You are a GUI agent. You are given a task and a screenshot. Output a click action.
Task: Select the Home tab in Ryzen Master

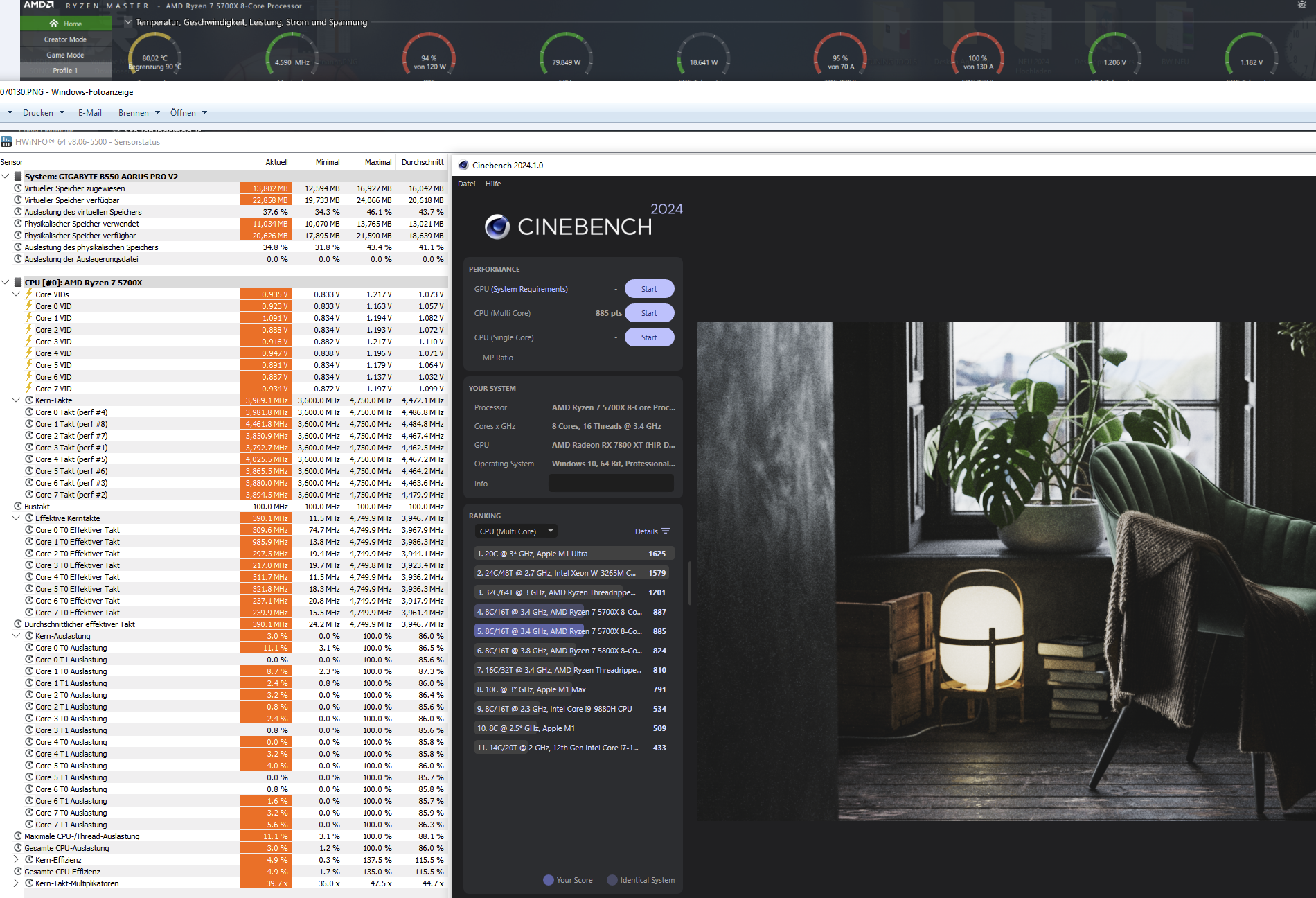pos(66,24)
